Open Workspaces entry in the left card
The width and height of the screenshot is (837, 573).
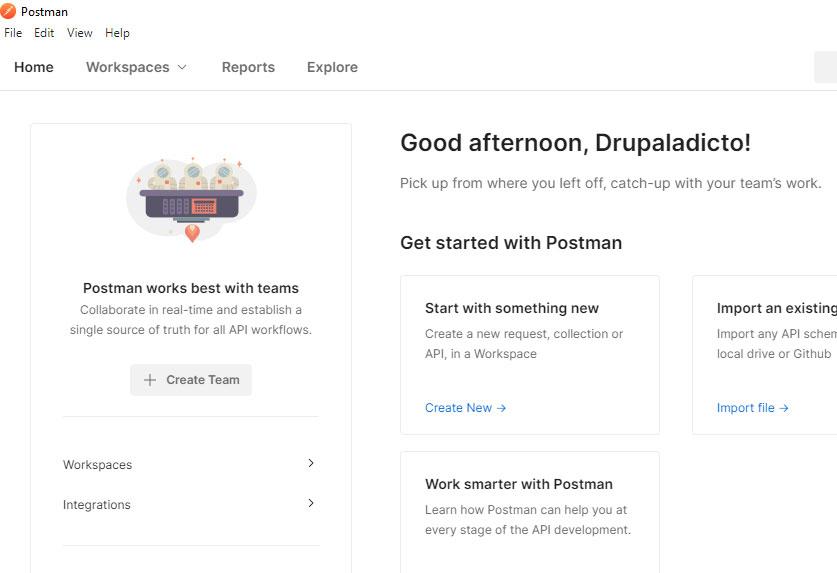pyautogui.click(x=97, y=465)
